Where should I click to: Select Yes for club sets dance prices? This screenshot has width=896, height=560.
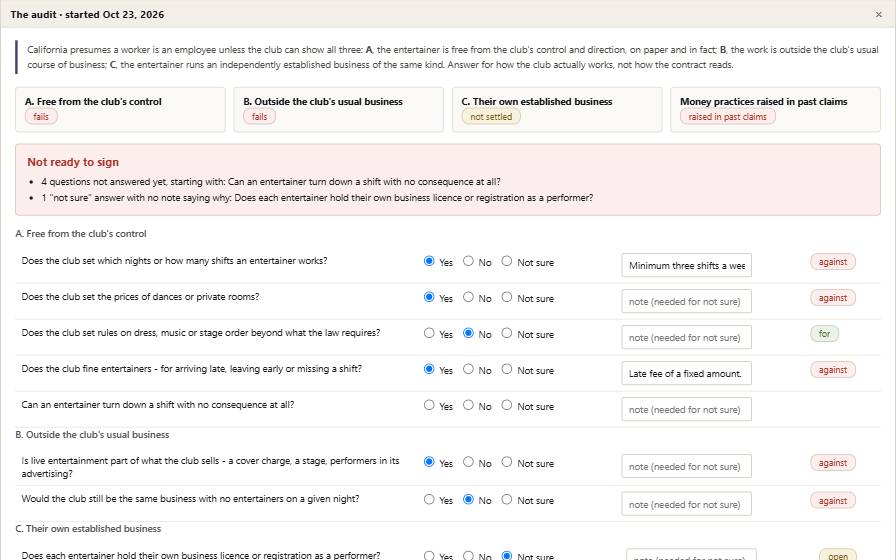(x=429, y=297)
